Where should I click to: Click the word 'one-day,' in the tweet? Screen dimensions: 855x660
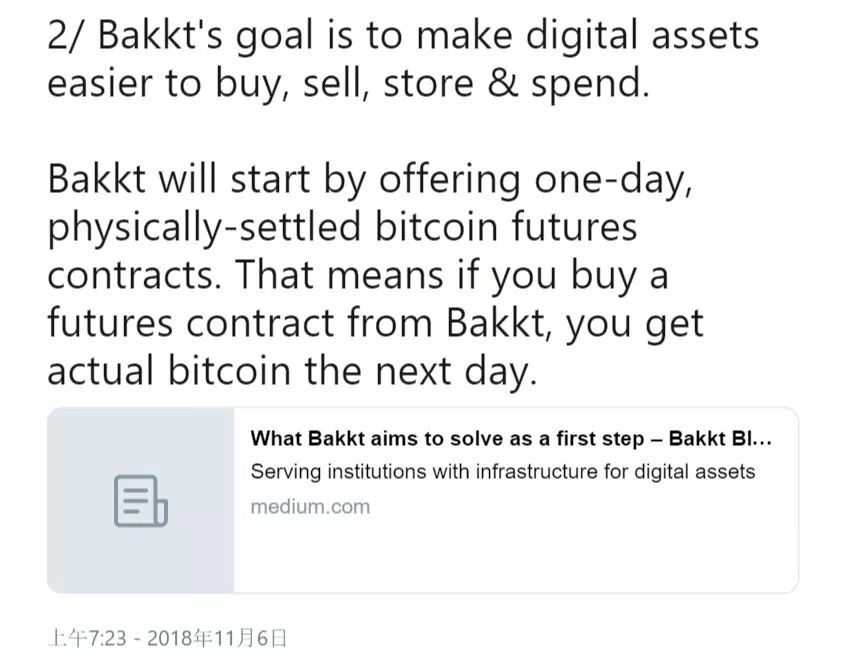pos(613,181)
